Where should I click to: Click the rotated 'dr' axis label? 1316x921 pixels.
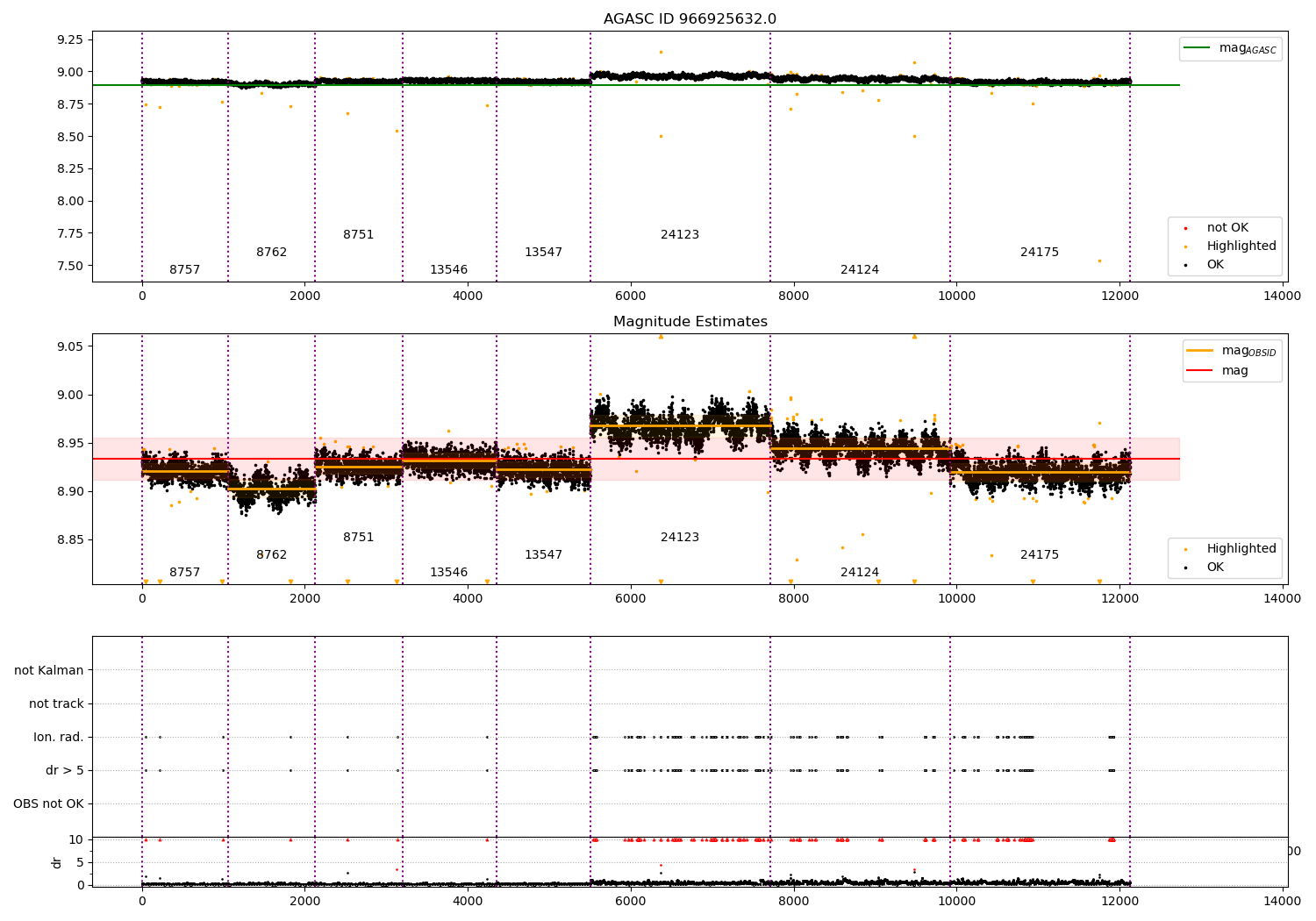click(57, 862)
